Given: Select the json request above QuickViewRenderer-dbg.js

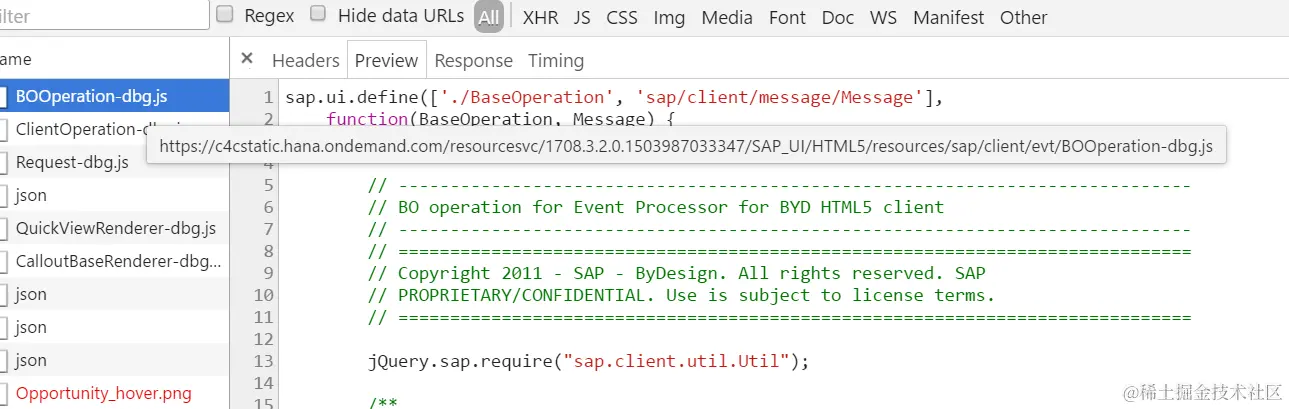Looking at the screenshot, I should pyautogui.click(x=114, y=195).
